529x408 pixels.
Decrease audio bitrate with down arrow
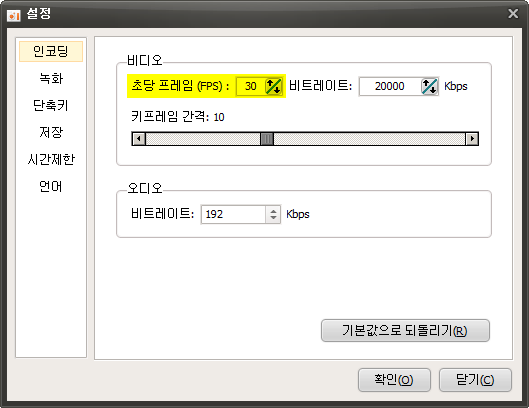click(273, 218)
